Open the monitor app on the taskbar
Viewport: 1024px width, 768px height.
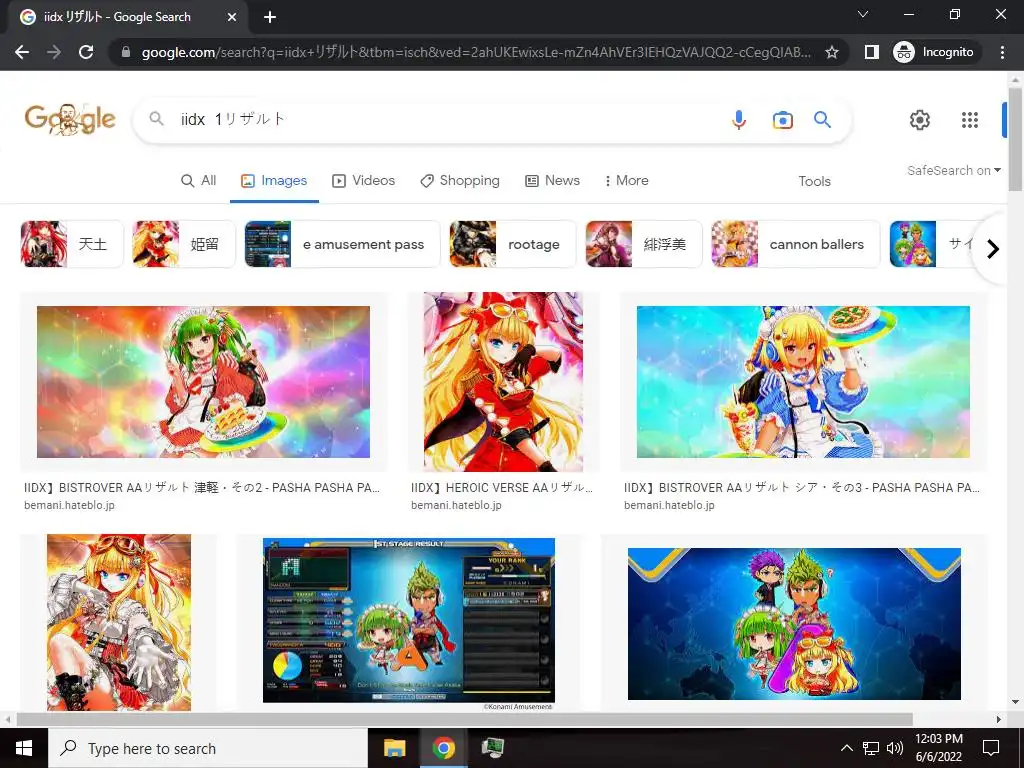(x=492, y=748)
